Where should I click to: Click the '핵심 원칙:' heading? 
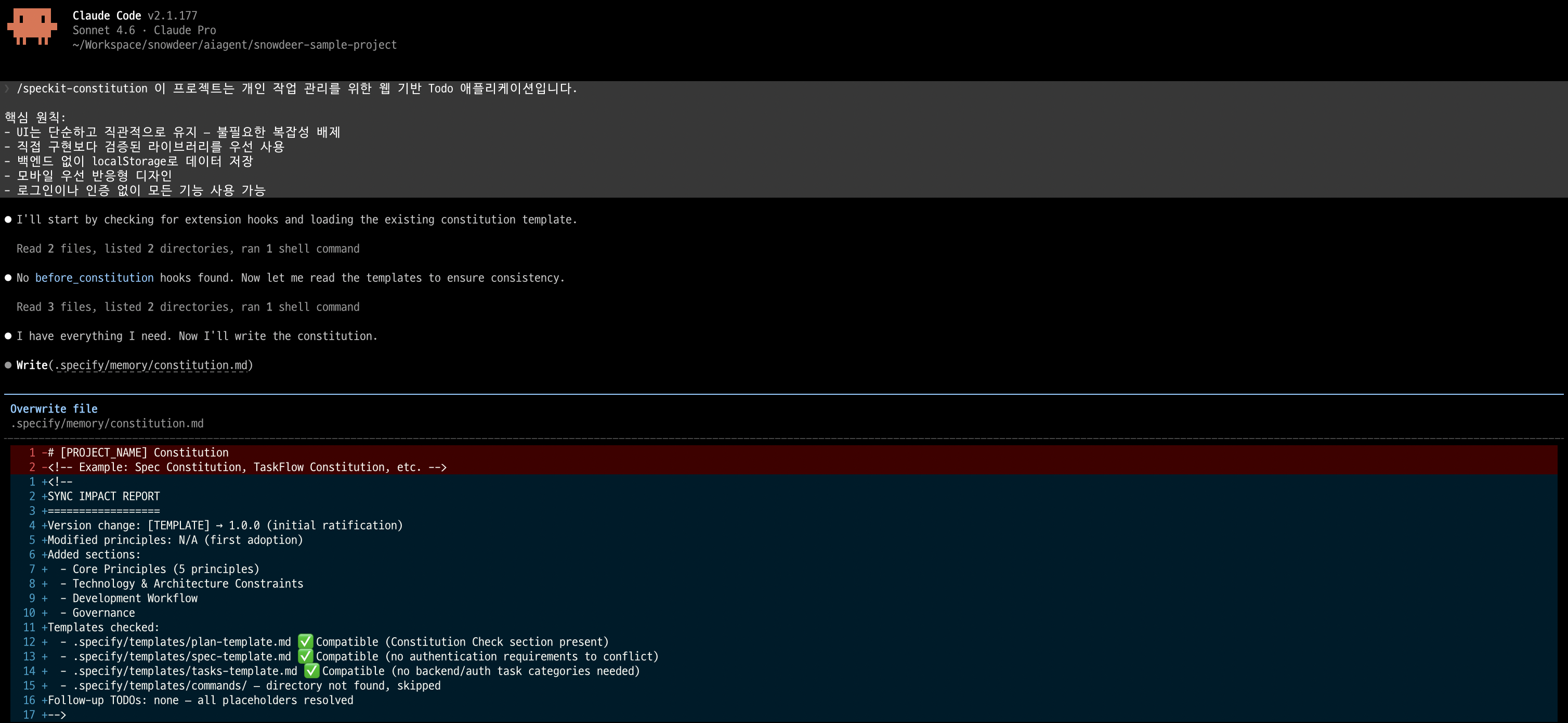(x=35, y=117)
